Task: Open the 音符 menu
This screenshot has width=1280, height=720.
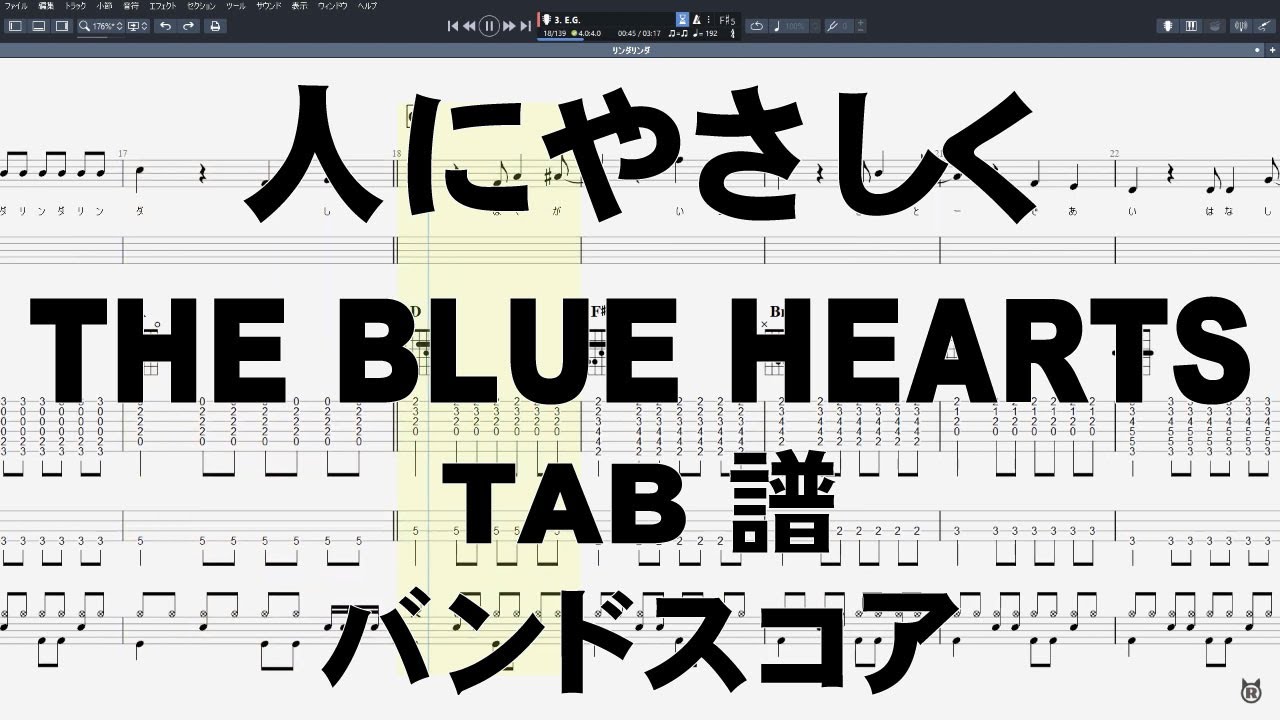Action: tap(132, 6)
